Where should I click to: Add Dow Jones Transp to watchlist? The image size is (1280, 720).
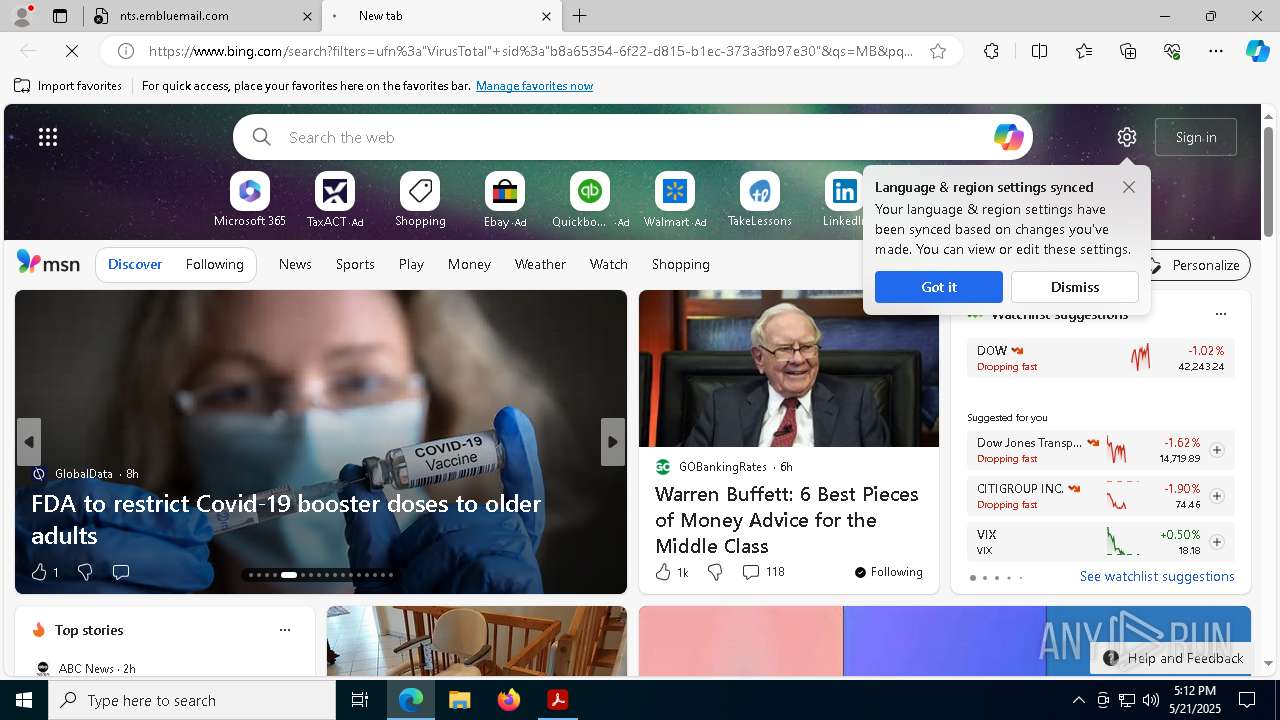click(x=1217, y=450)
